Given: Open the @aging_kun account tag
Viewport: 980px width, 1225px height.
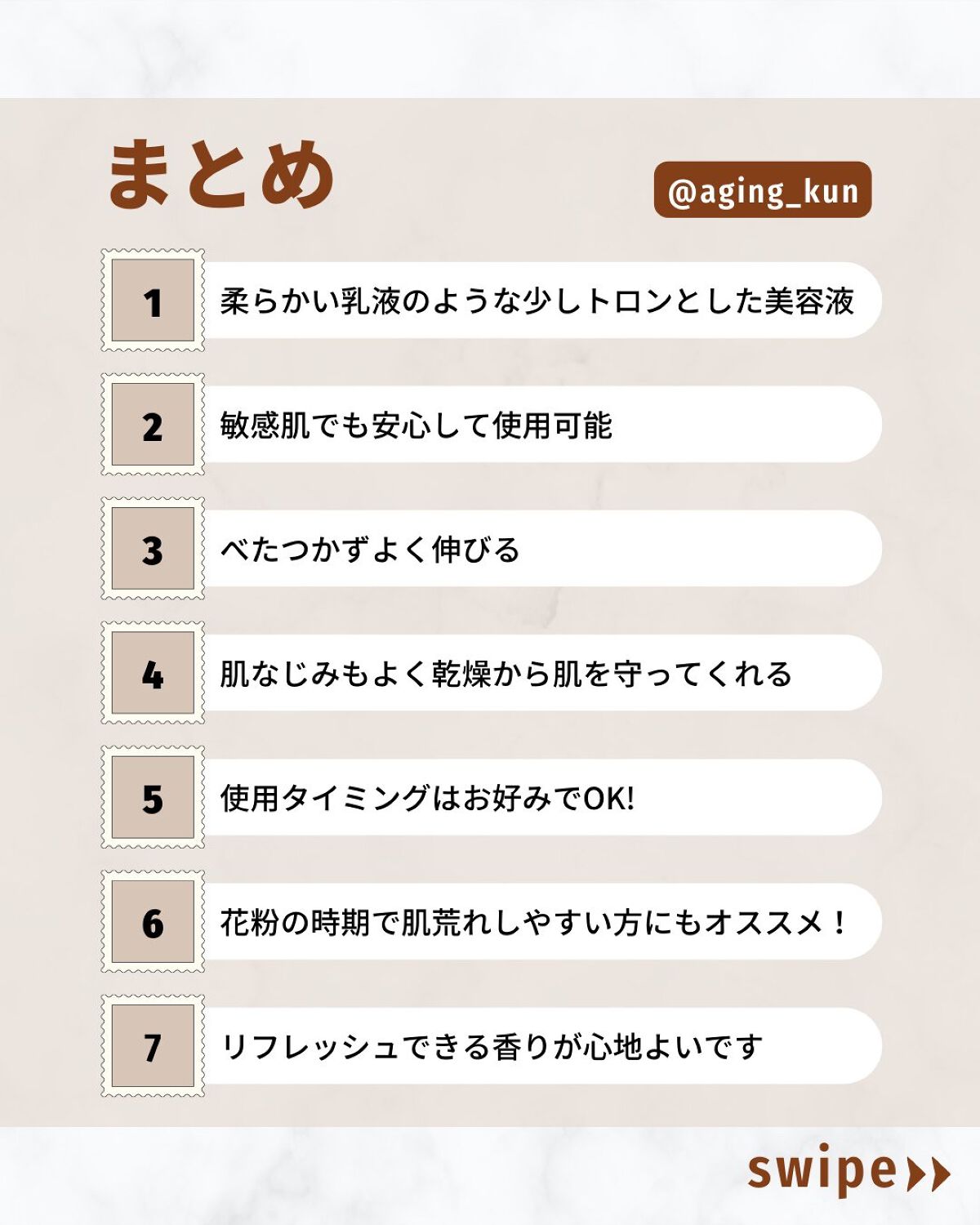Looking at the screenshot, I should (x=763, y=190).
